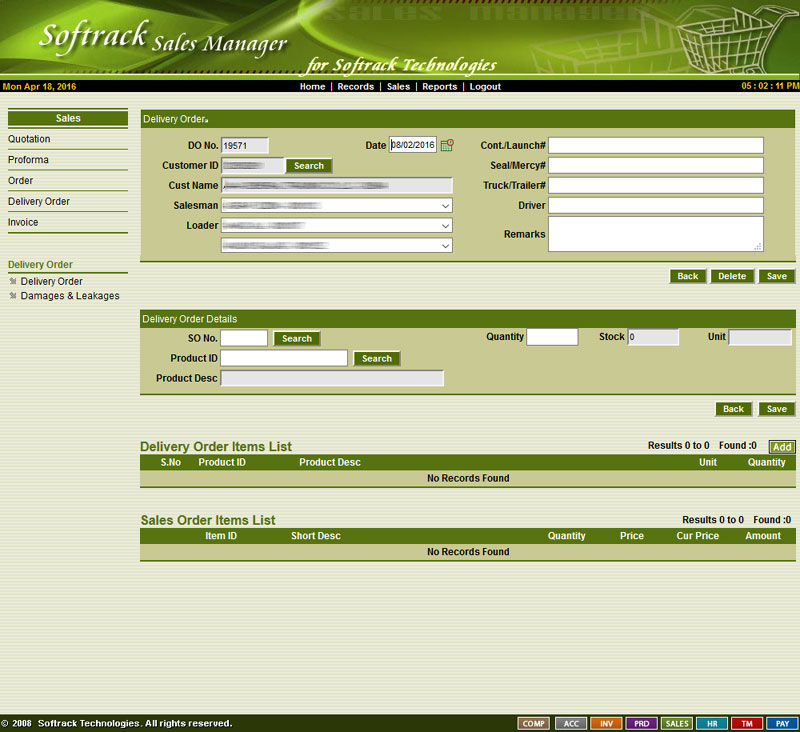Expand the Loader dropdown

[x=445, y=226]
